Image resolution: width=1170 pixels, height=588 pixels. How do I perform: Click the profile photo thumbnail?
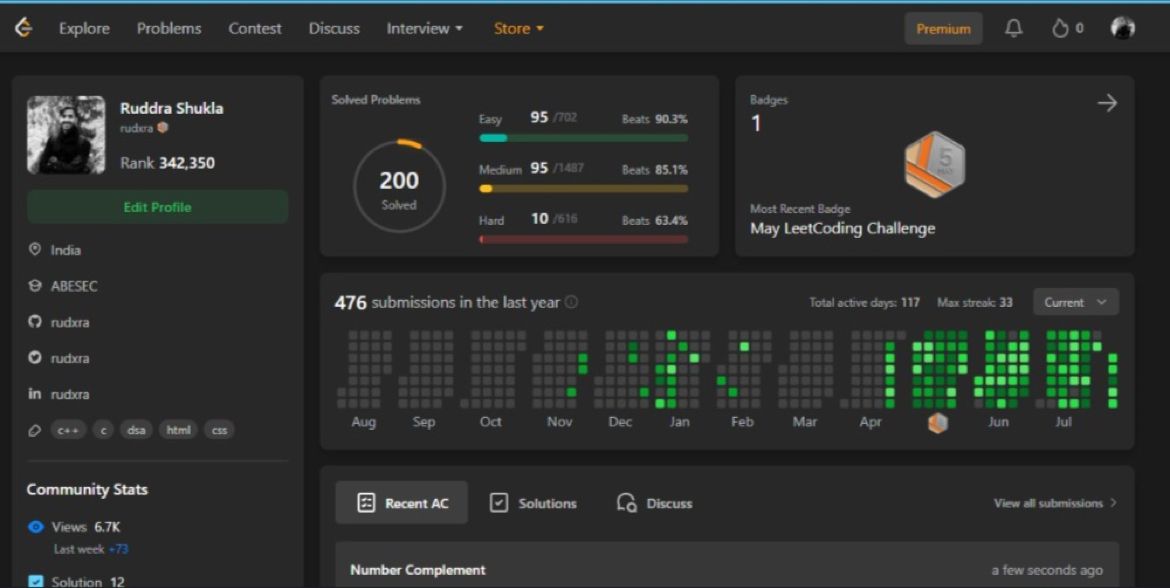[x=66, y=135]
